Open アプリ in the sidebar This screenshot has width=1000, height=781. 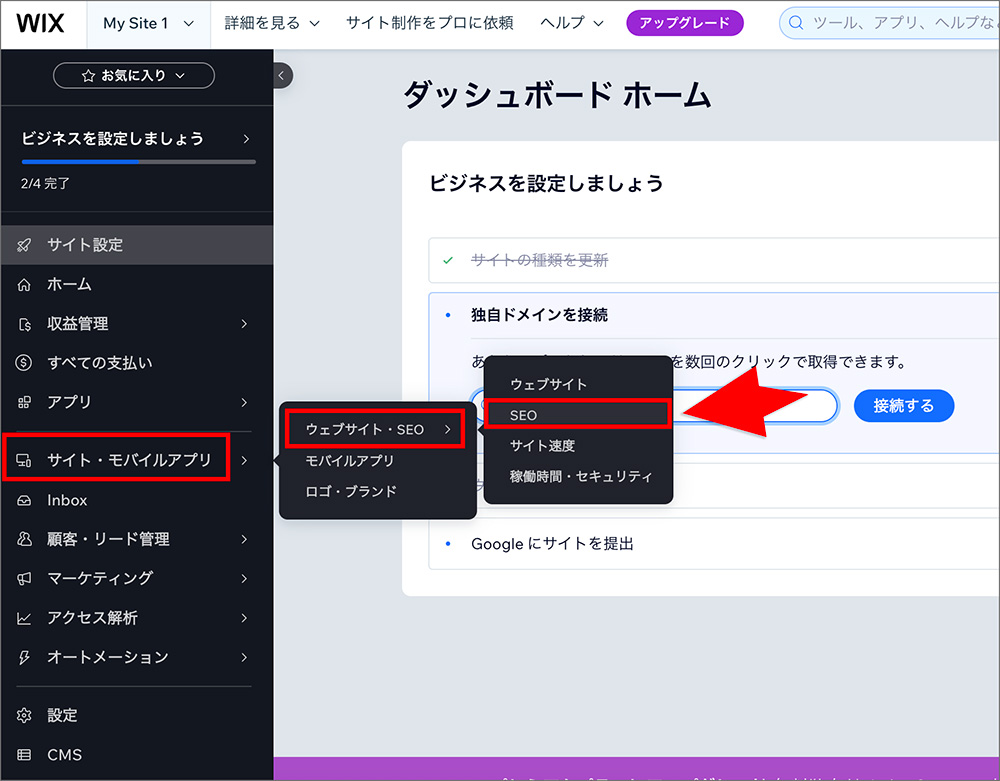pyautogui.click(x=137, y=402)
